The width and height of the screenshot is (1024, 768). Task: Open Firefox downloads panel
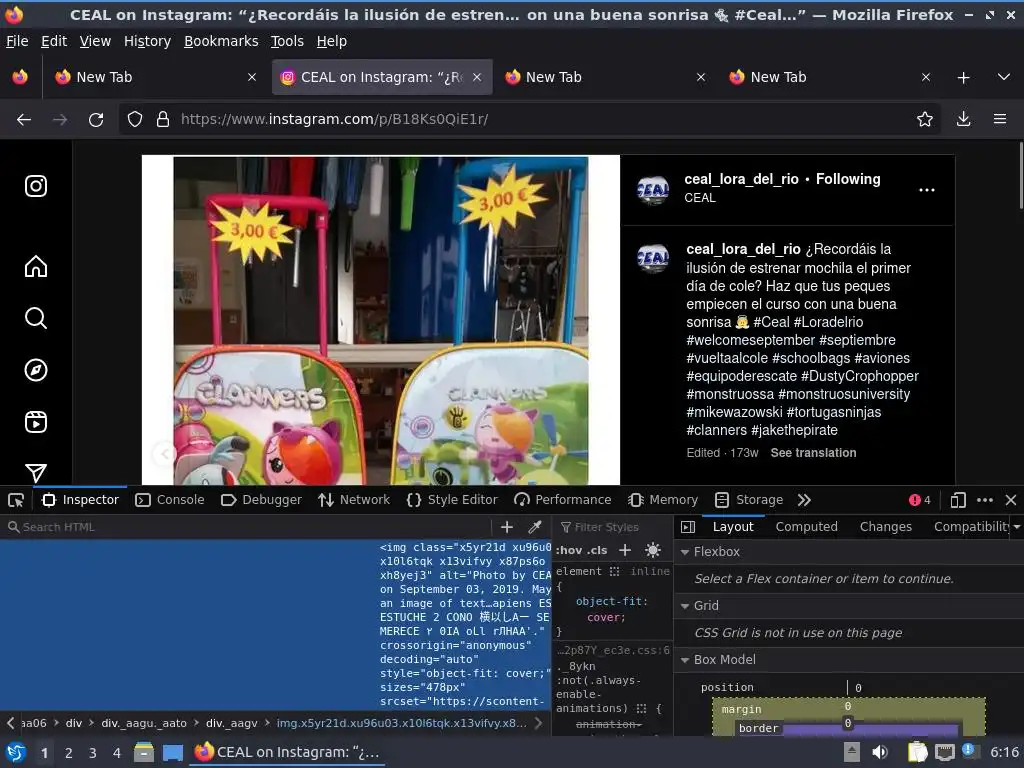tap(963, 119)
